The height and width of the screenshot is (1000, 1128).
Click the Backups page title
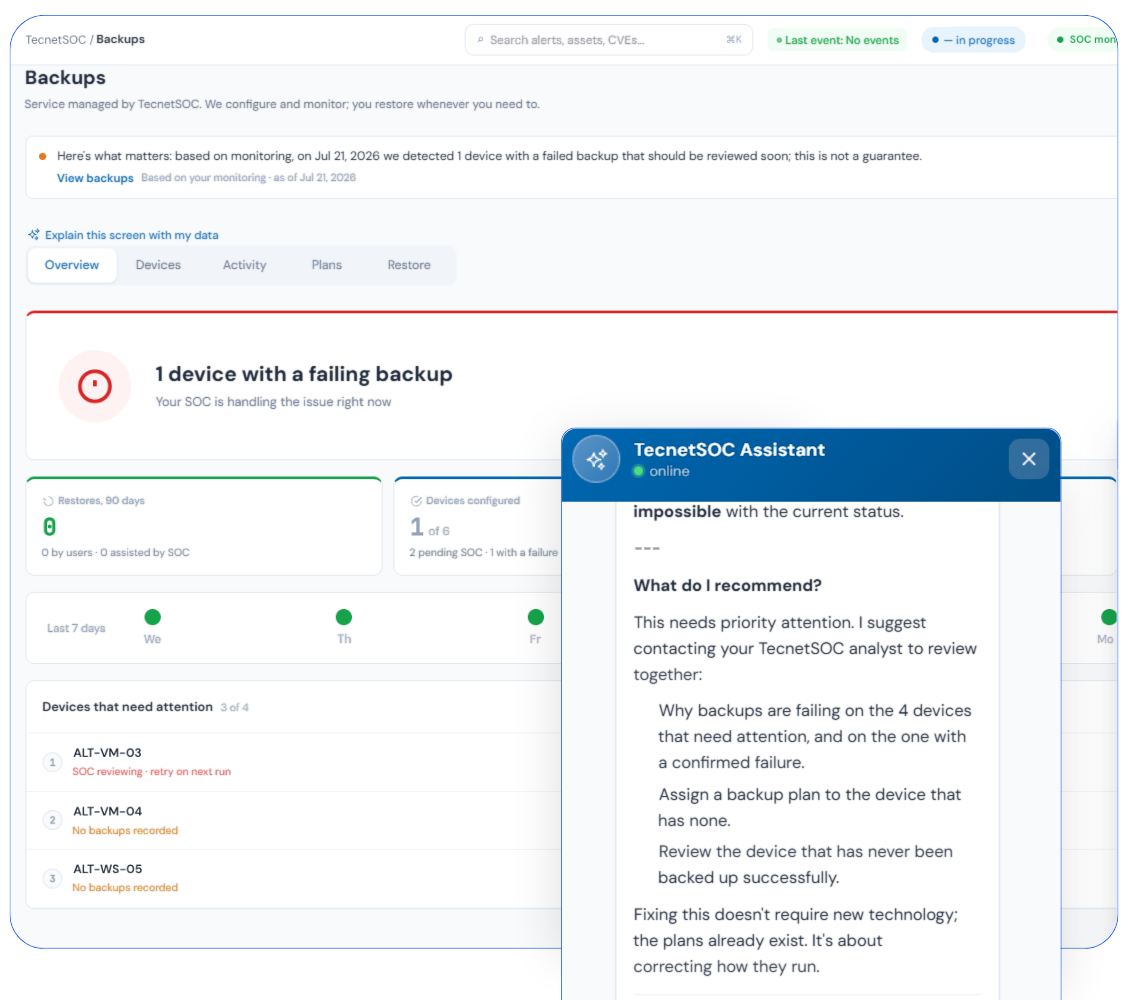(65, 78)
